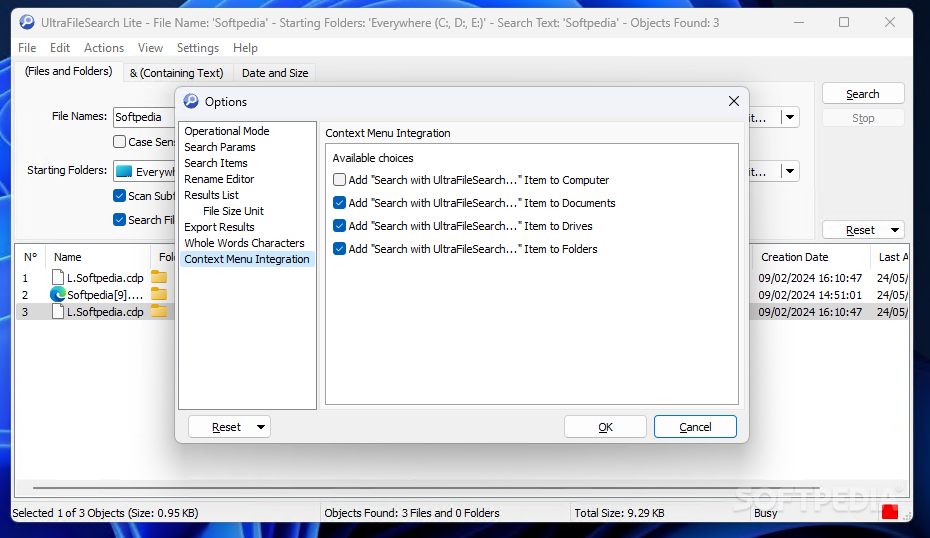This screenshot has width=930, height=538.
Task: Open the Actions menu
Action: [104, 47]
